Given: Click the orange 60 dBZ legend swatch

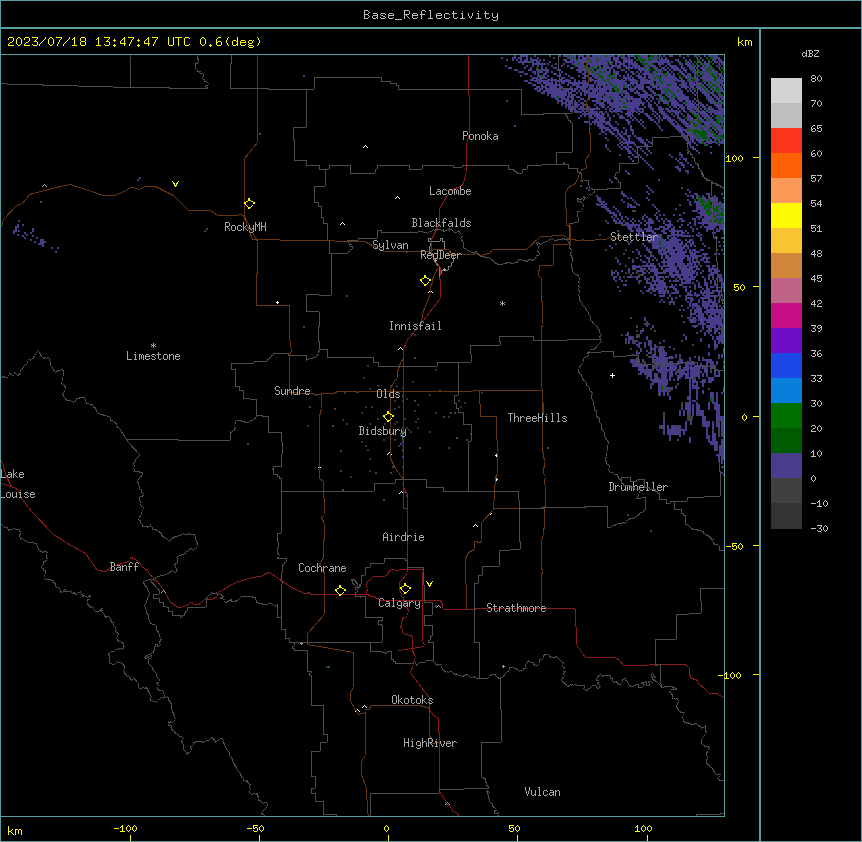Looking at the screenshot, I should click(786, 165).
